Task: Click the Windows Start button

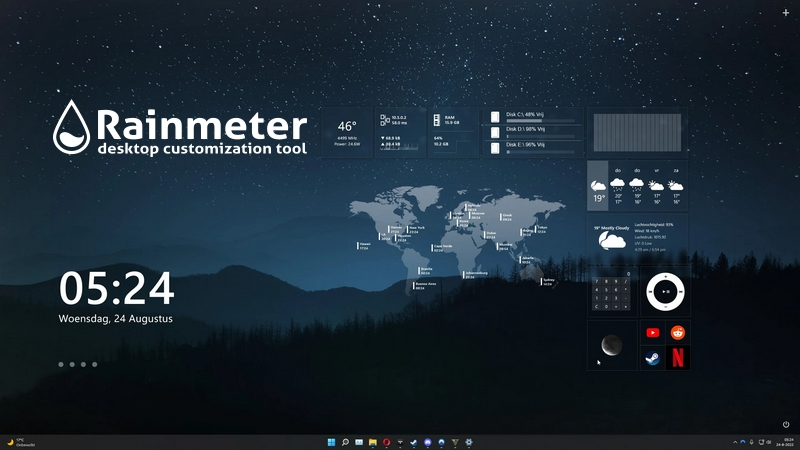Action: tap(331, 442)
